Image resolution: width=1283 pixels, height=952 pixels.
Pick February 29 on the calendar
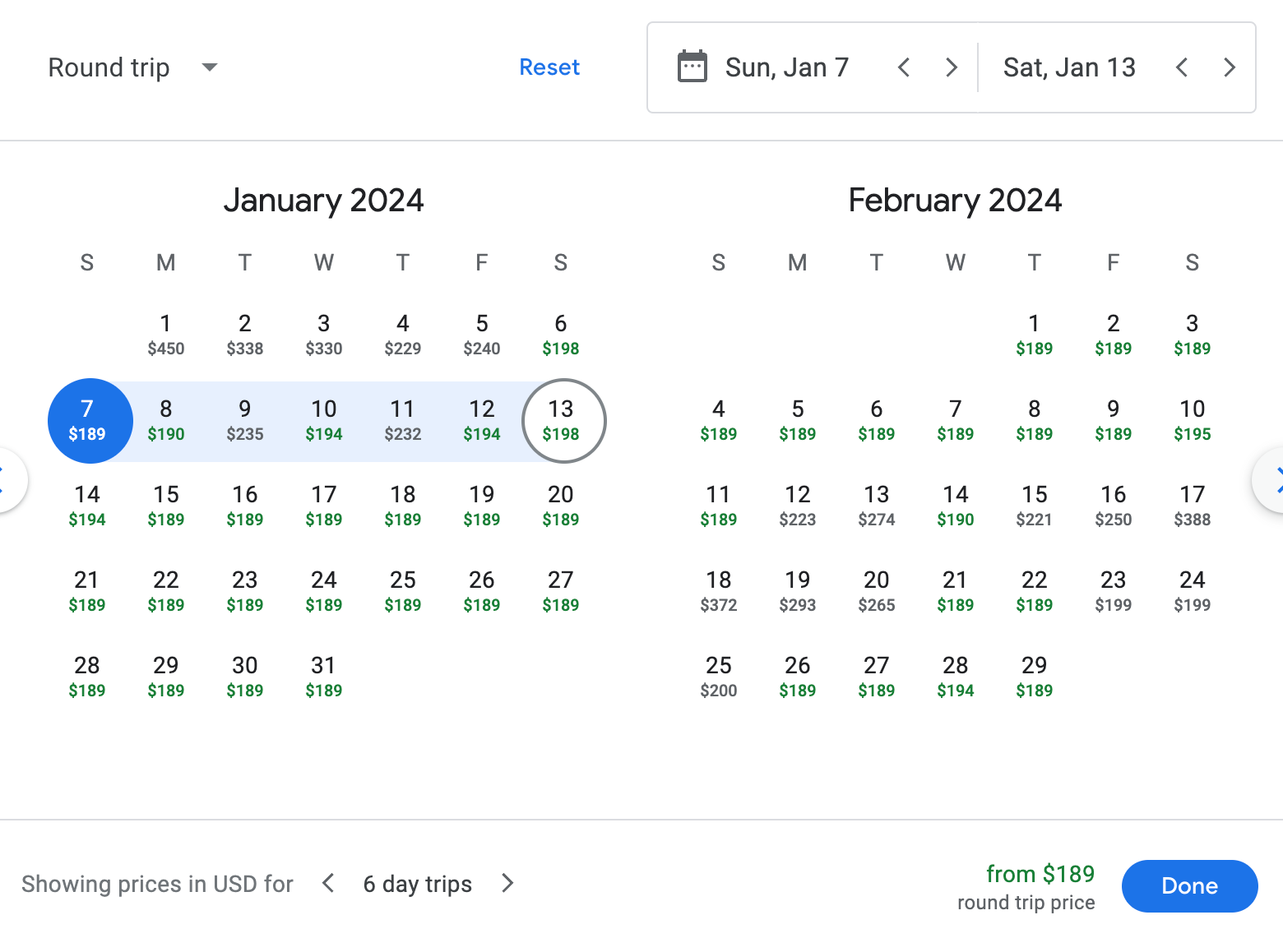point(1034,677)
